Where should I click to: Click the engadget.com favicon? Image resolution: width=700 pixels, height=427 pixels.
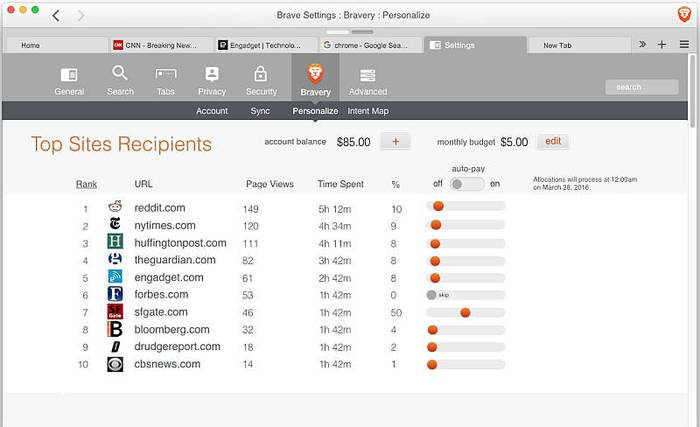click(115, 276)
